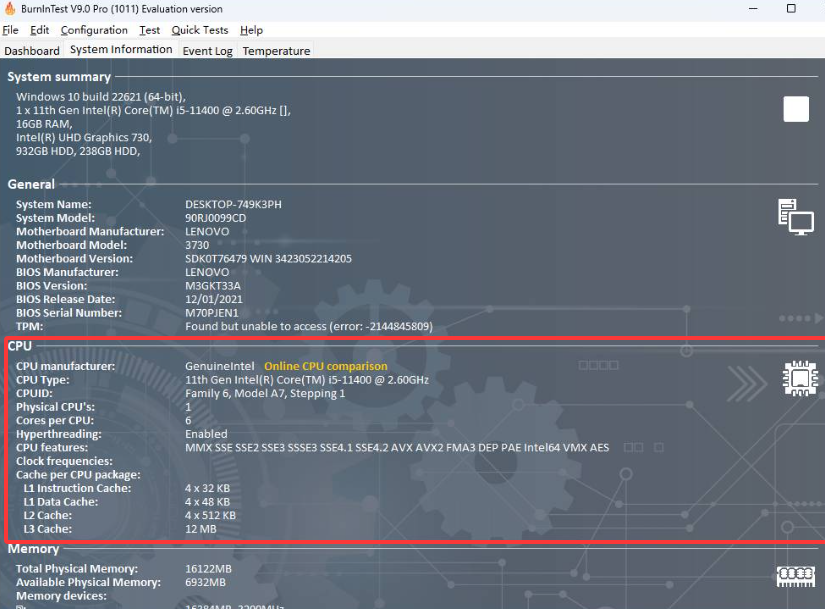Click the System Name value DESKTOP-749K3PH
825x609 pixels.
[x=233, y=204]
